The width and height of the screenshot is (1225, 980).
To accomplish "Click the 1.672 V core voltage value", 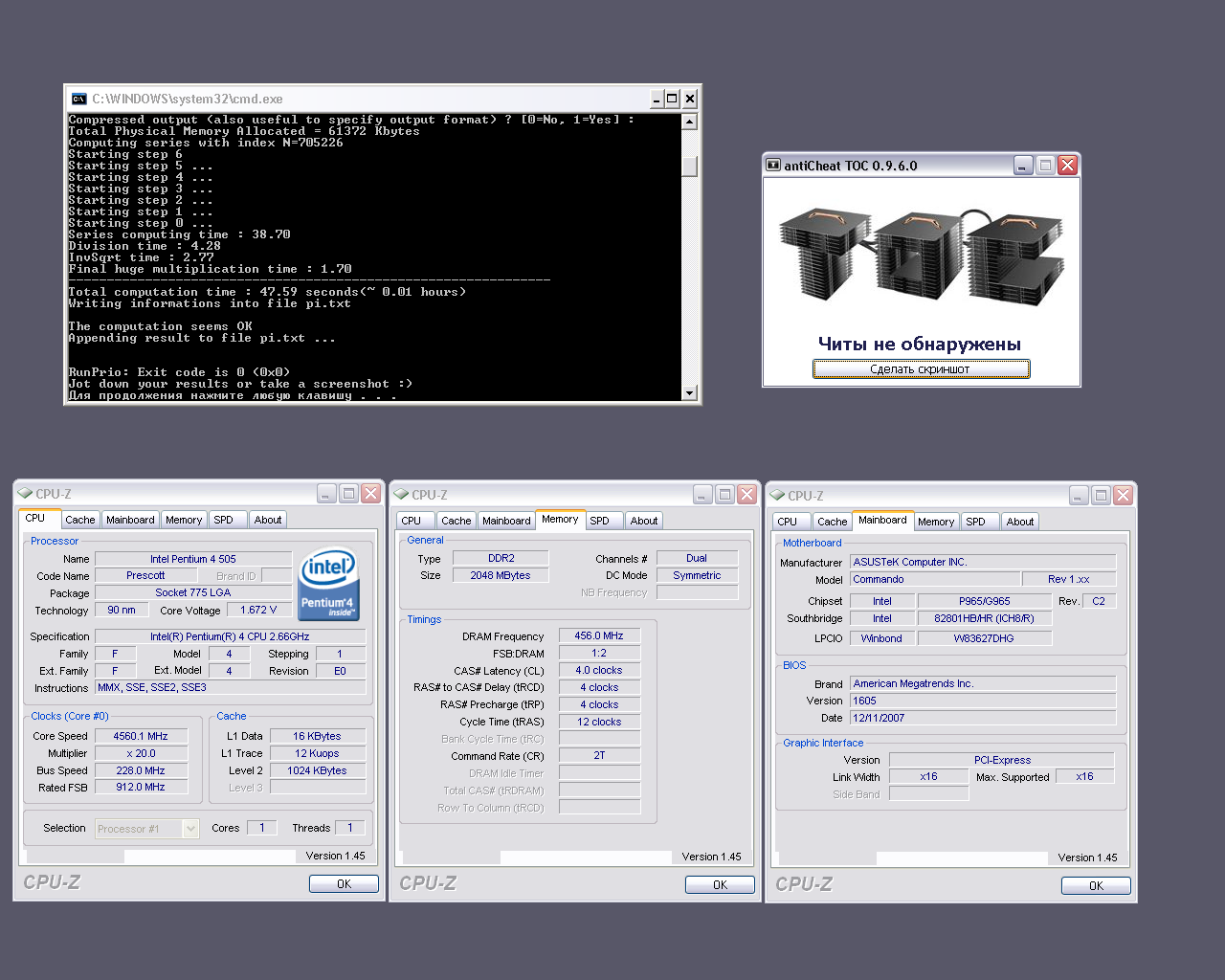I will pos(258,611).
